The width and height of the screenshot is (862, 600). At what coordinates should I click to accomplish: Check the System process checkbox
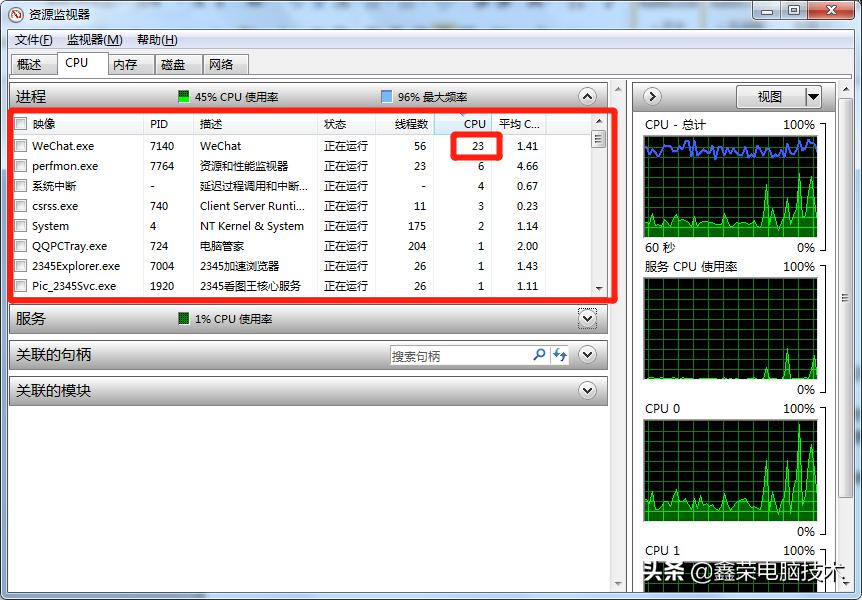(21, 225)
